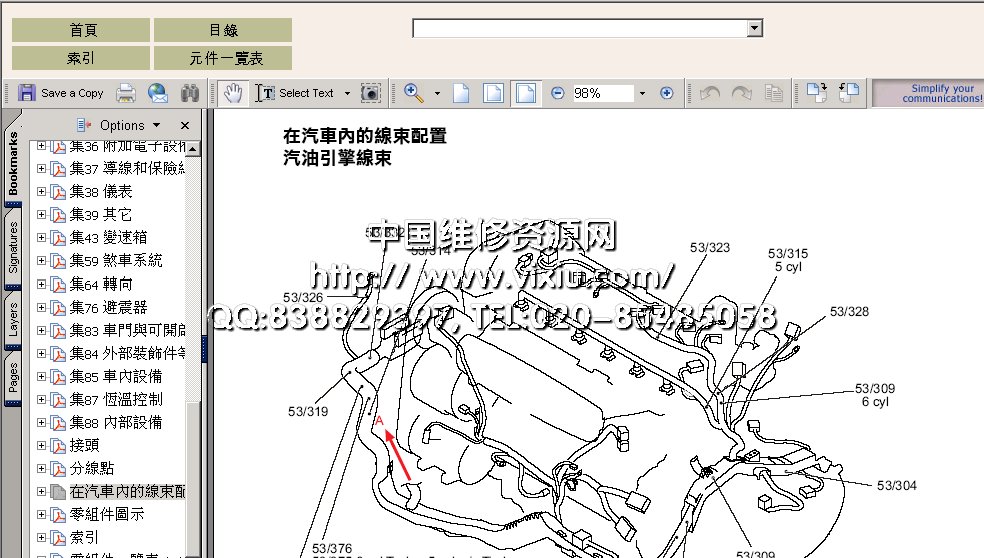The image size is (984, 558).
Task: Click the Save a Copy floppy icon
Action: [27, 93]
